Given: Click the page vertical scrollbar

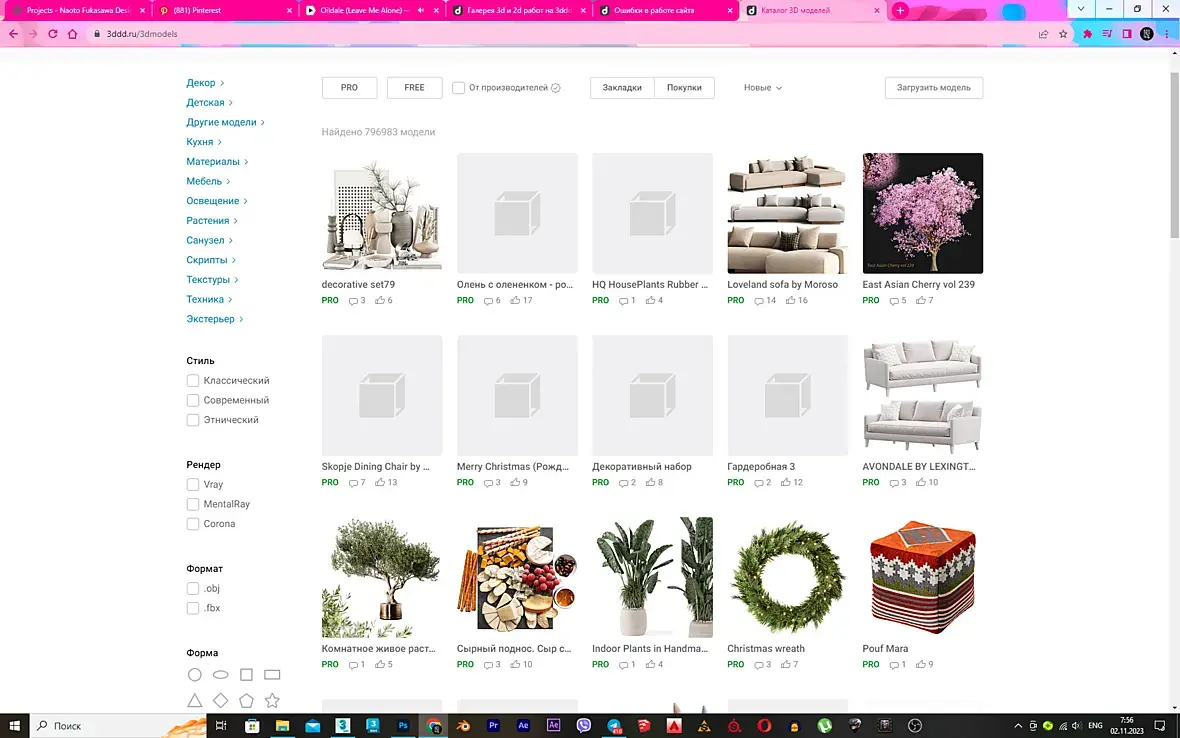Looking at the screenshot, I should click(x=1175, y=156).
